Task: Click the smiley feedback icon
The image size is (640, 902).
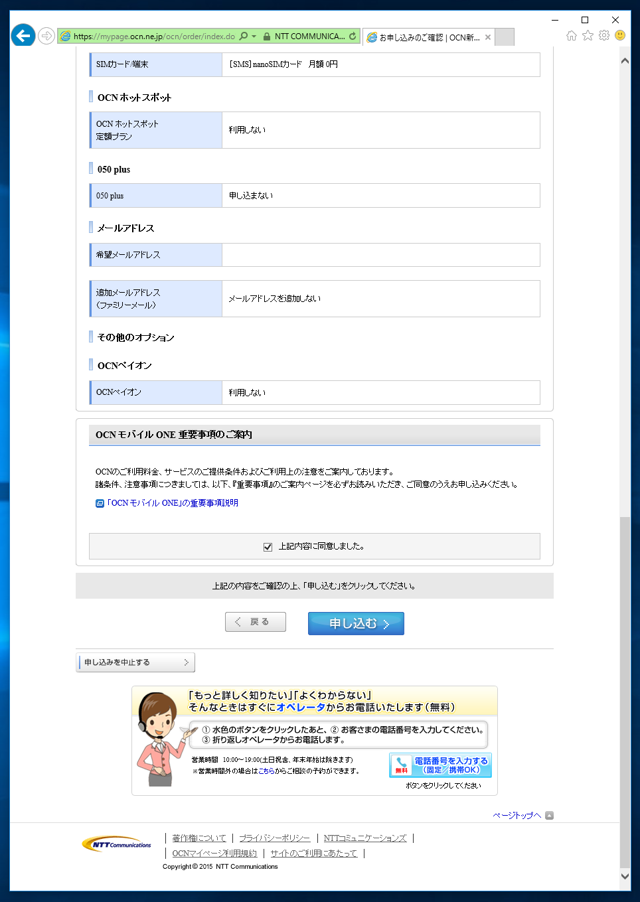Action: click(x=620, y=36)
